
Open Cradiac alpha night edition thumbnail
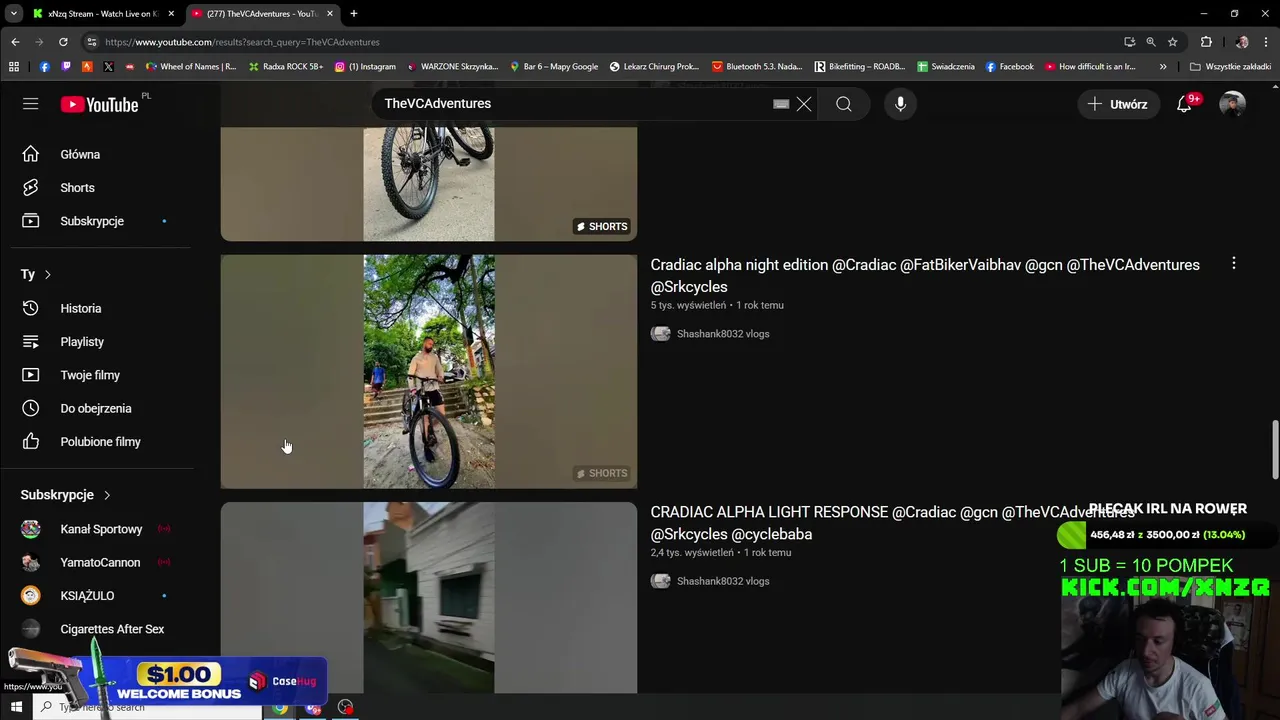[x=429, y=371]
